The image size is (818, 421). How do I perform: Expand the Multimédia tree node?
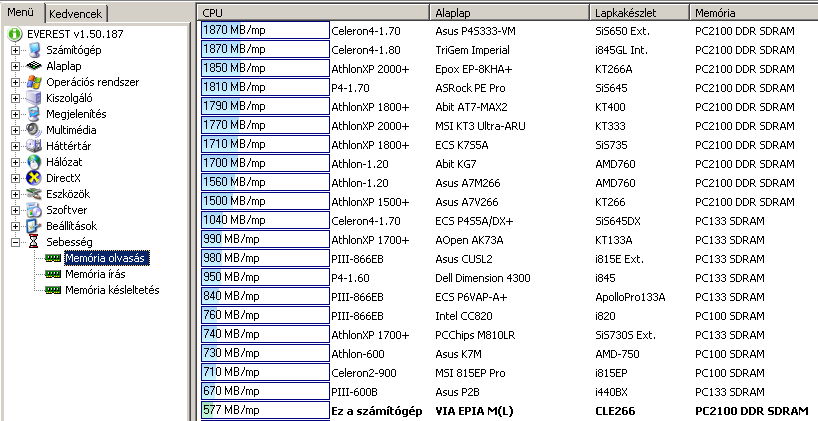15,130
